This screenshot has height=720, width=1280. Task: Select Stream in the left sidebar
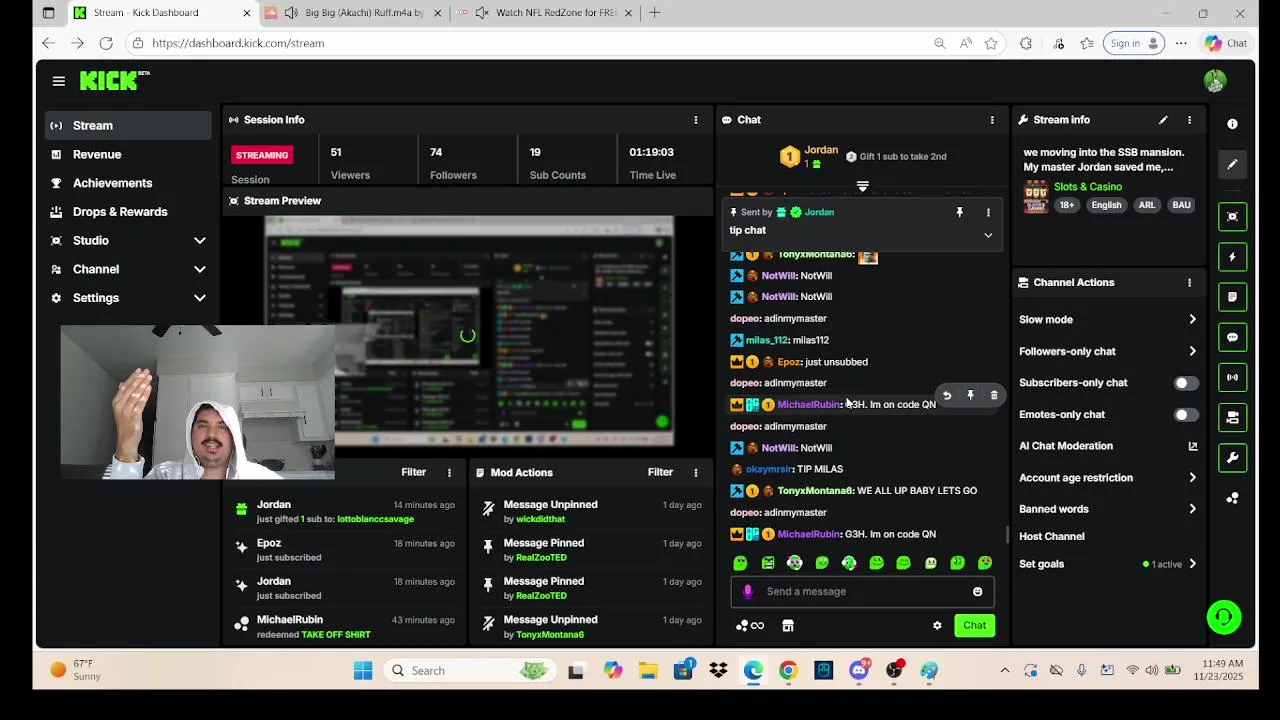[x=128, y=126]
